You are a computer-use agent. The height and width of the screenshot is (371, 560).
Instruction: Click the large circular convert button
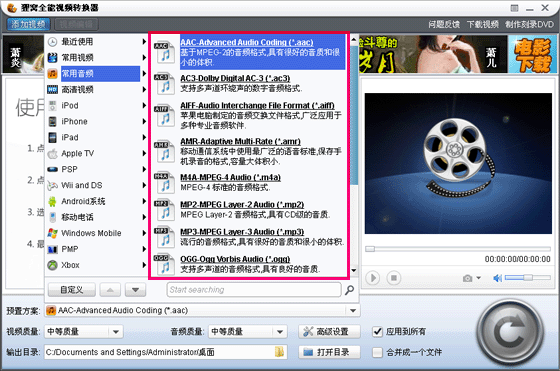(x=510, y=332)
